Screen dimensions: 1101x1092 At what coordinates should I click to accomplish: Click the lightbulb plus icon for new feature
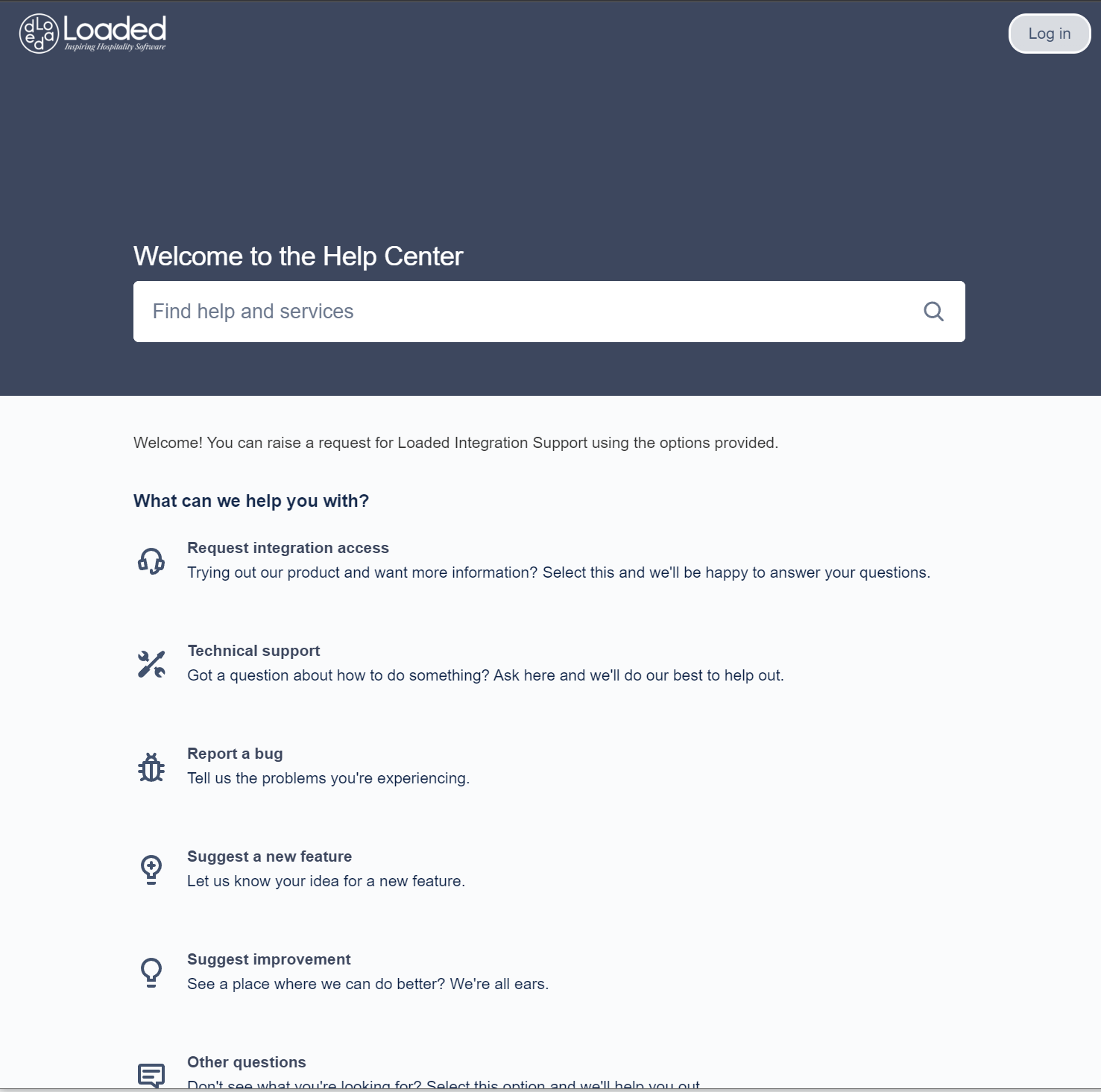[151, 869]
